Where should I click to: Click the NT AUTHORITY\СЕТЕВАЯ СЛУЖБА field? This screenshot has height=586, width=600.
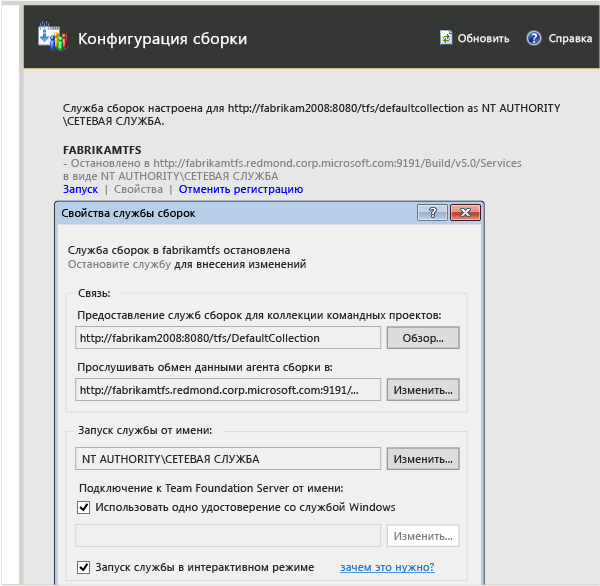tap(228, 459)
